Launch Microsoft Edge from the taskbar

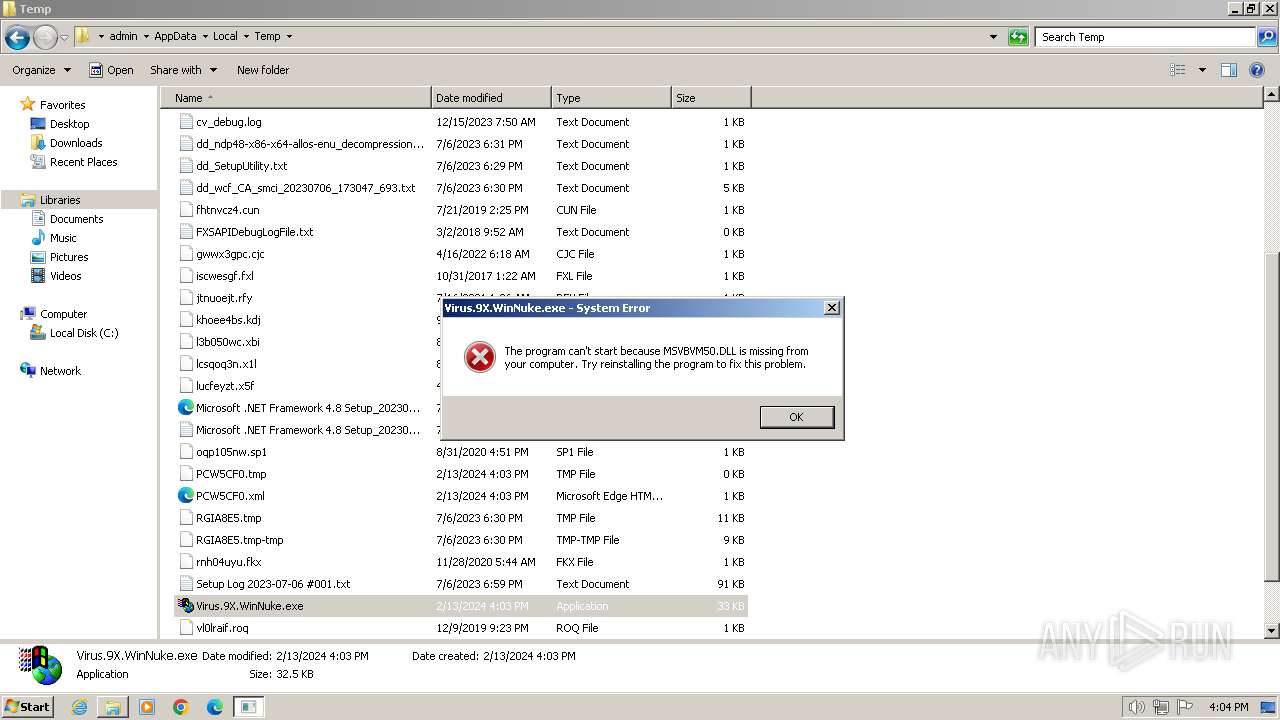click(x=215, y=707)
